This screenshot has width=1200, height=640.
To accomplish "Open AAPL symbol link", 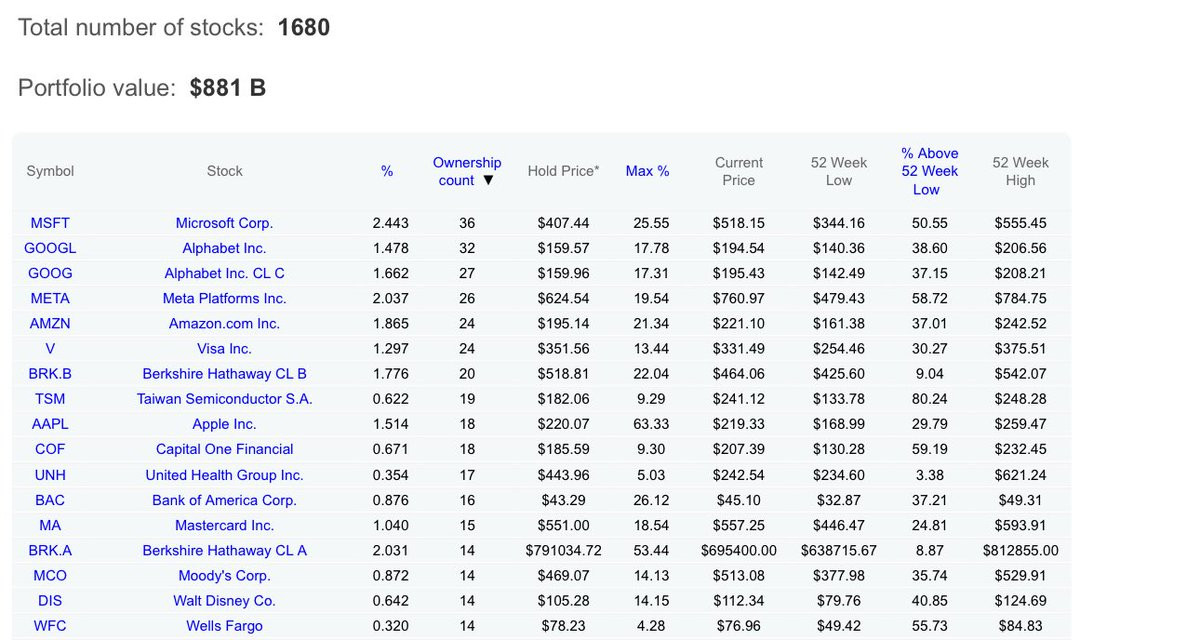I will (50, 424).
